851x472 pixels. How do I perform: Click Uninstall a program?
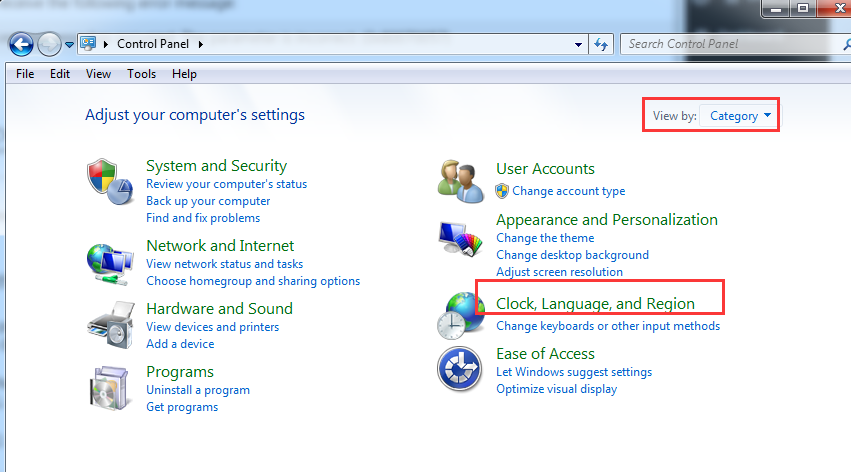point(198,390)
